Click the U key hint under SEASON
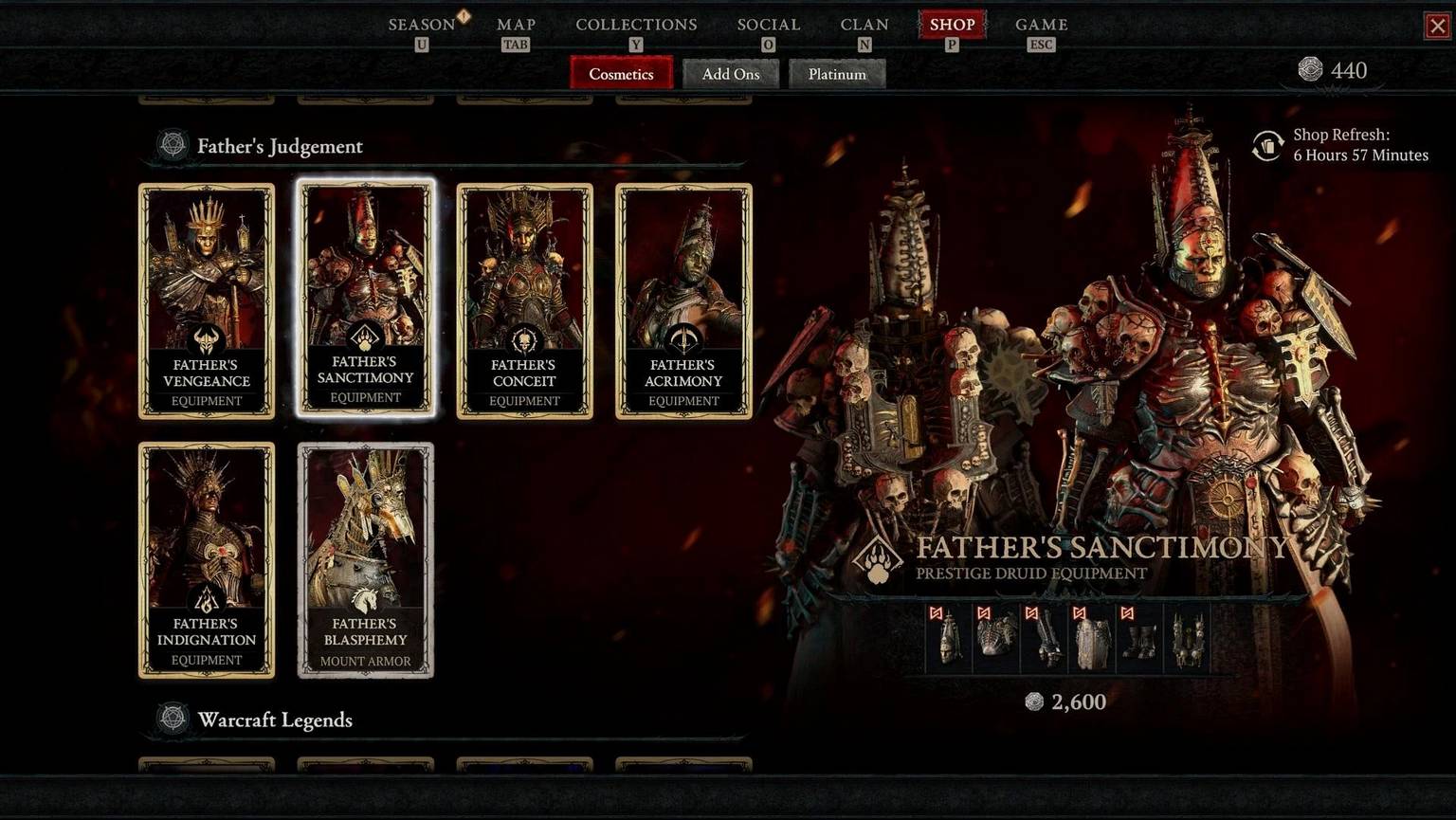 coord(422,45)
